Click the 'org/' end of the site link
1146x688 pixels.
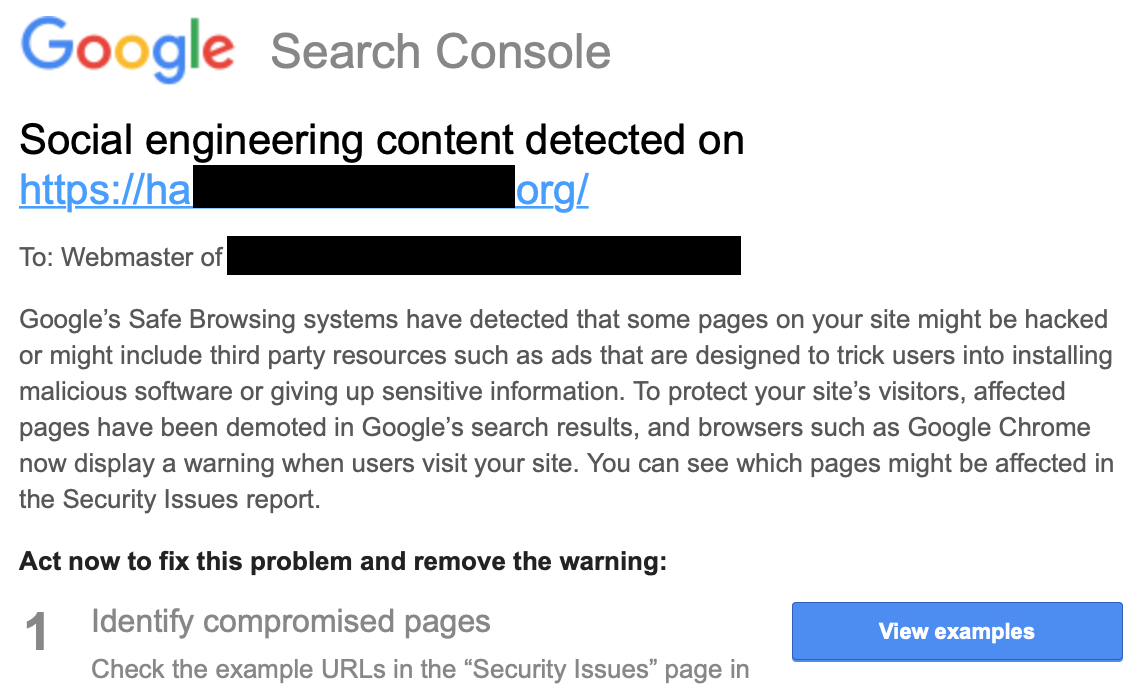click(552, 190)
